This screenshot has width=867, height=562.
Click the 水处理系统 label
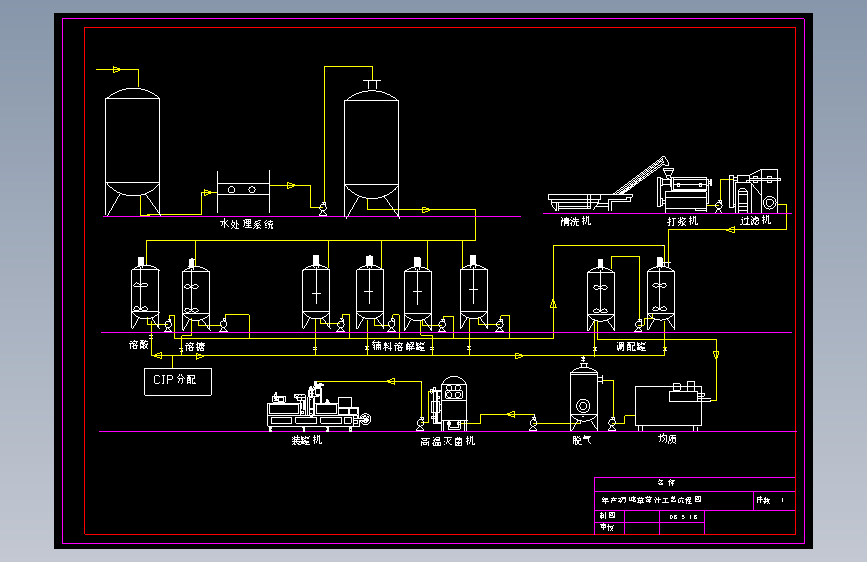(x=246, y=224)
